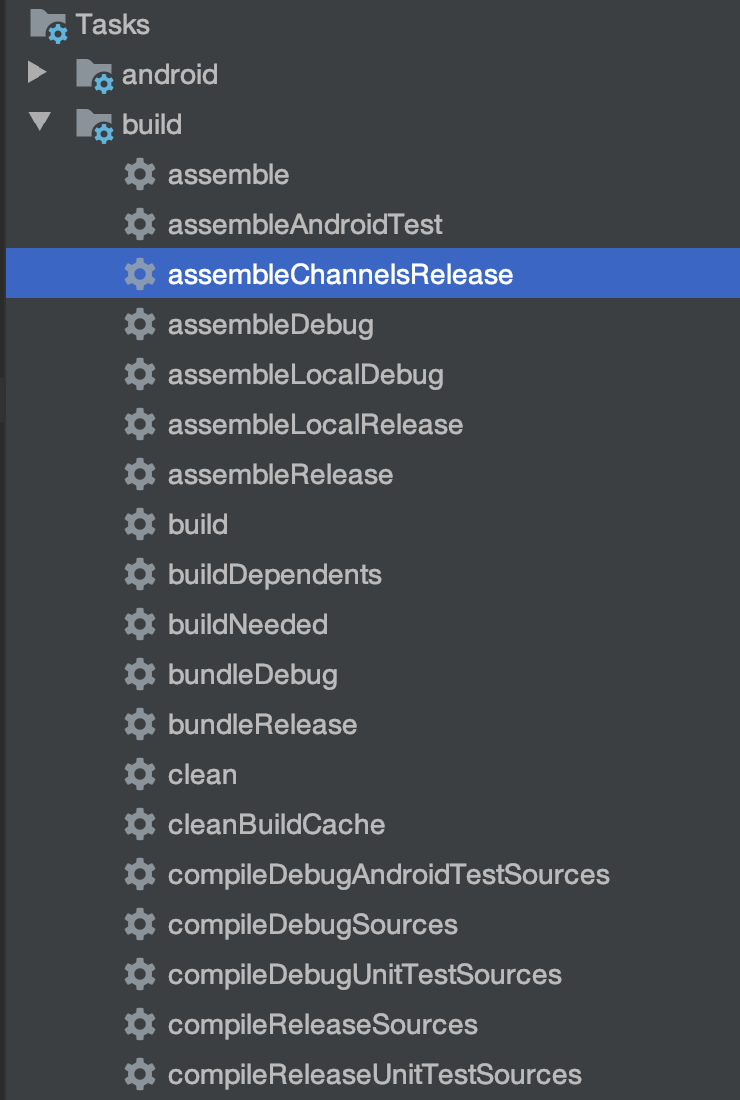Expand the android task folder arrow
Image resolution: width=740 pixels, height=1100 pixels.
37,72
